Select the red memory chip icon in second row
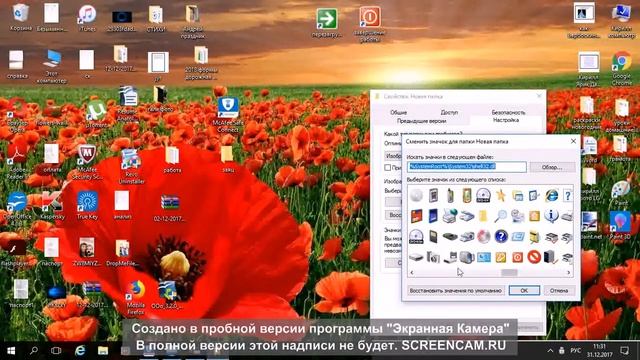Viewport: 640px width, 360px height. pos(416,216)
